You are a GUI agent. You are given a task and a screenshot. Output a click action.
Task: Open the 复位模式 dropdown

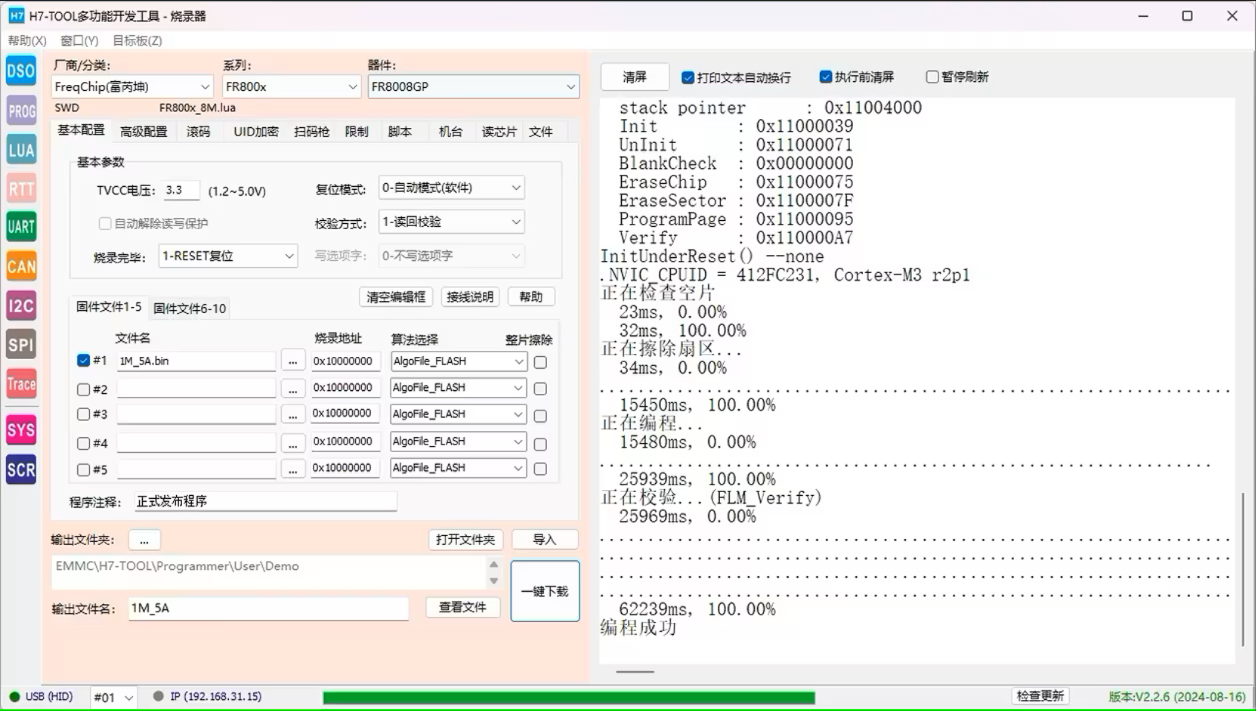tap(451, 188)
